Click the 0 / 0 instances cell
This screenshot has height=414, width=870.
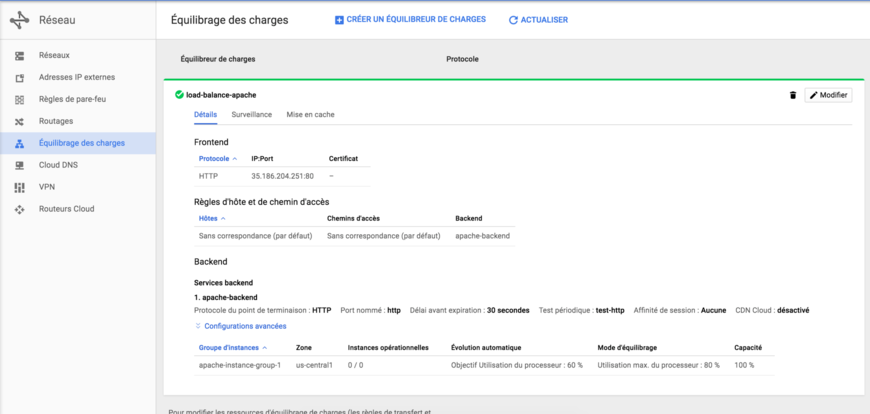click(x=355, y=365)
